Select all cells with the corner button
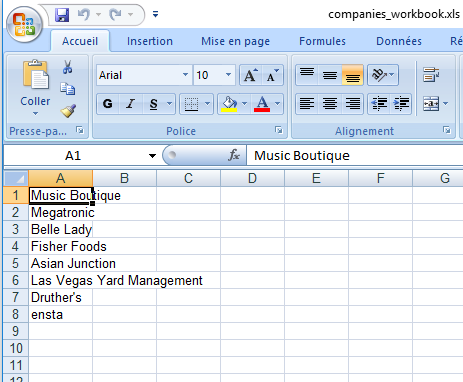The image size is (463, 382). tap(16, 178)
